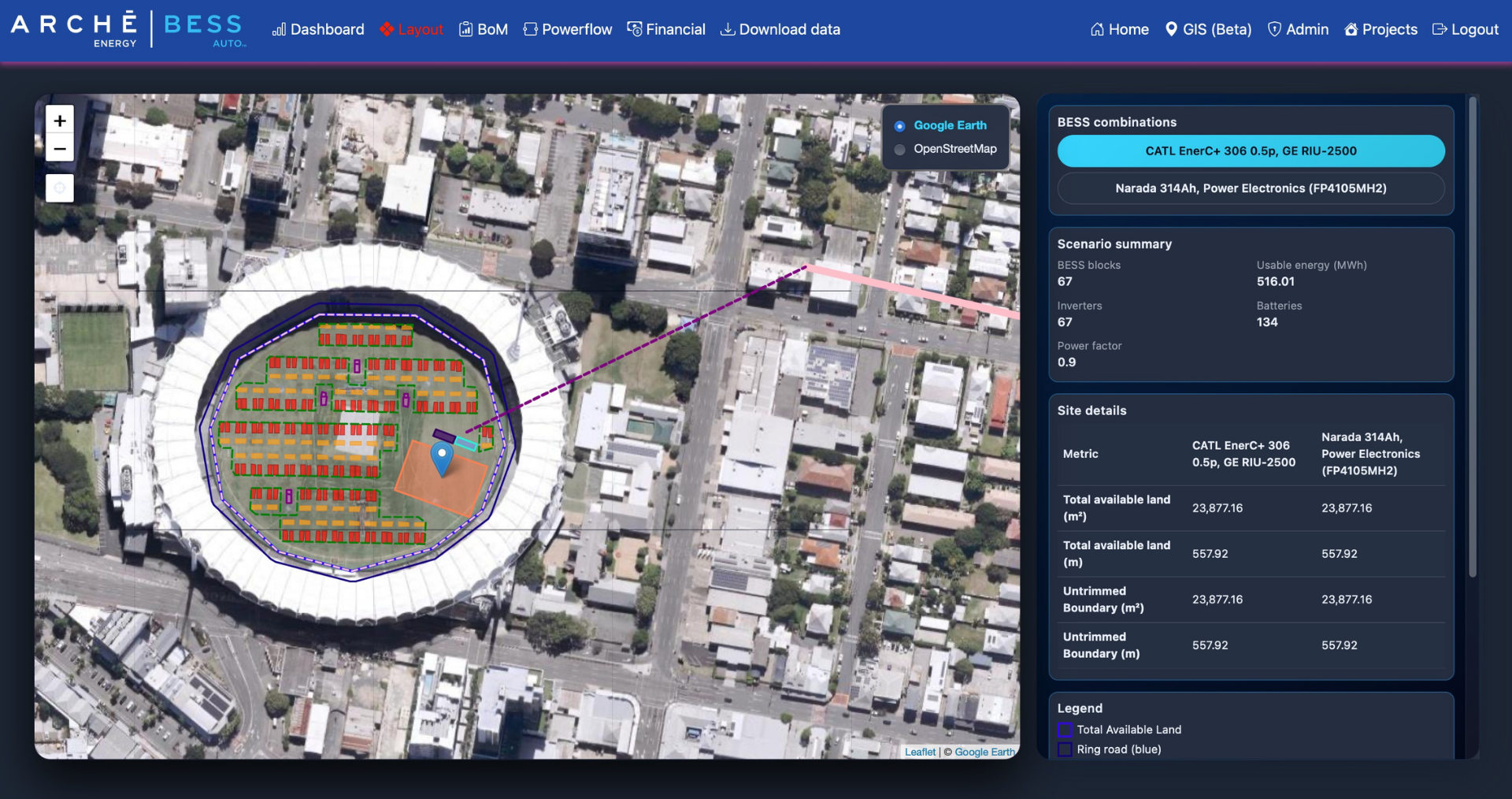Go to the Financial page

point(666,29)
